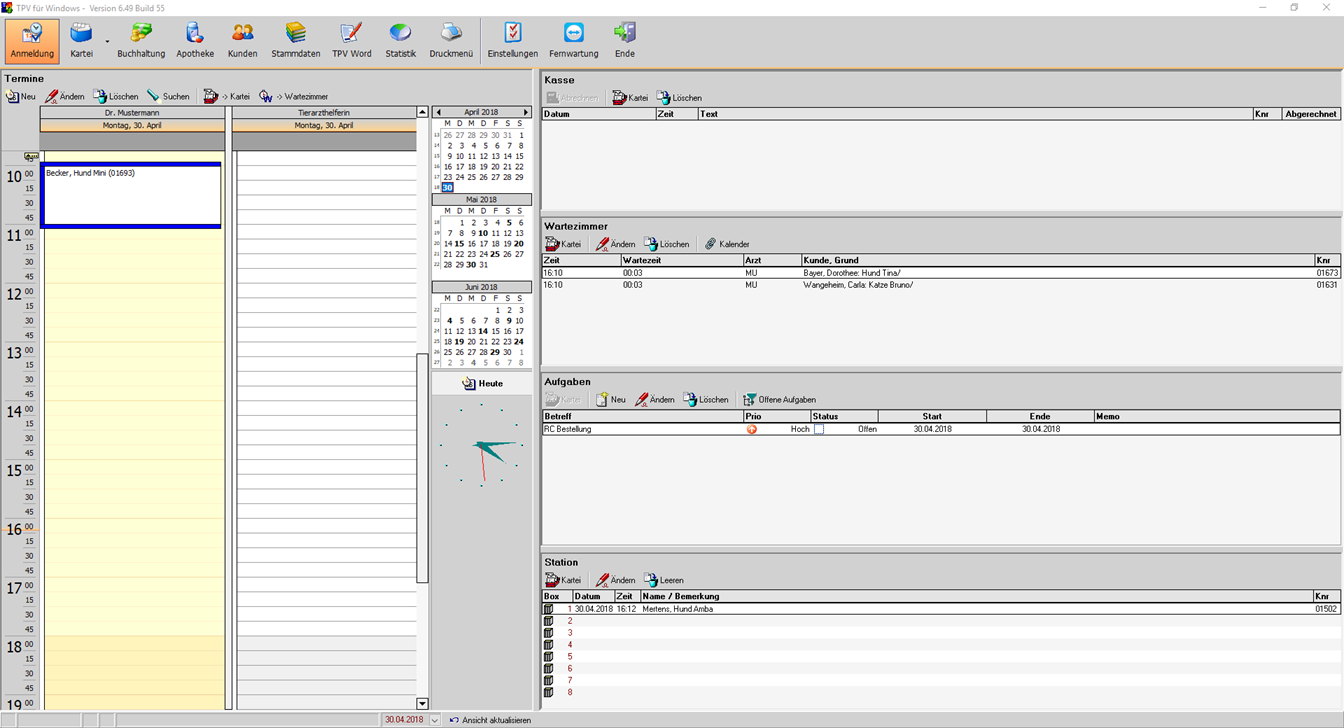Click Ansicht aktualisieren in the status bar

coord(490,720)
